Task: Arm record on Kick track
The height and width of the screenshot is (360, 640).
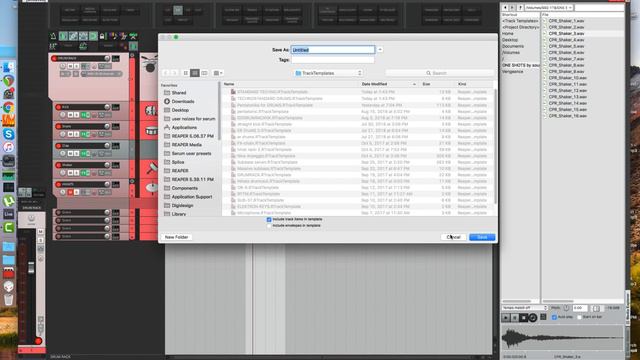Action: 58,107
